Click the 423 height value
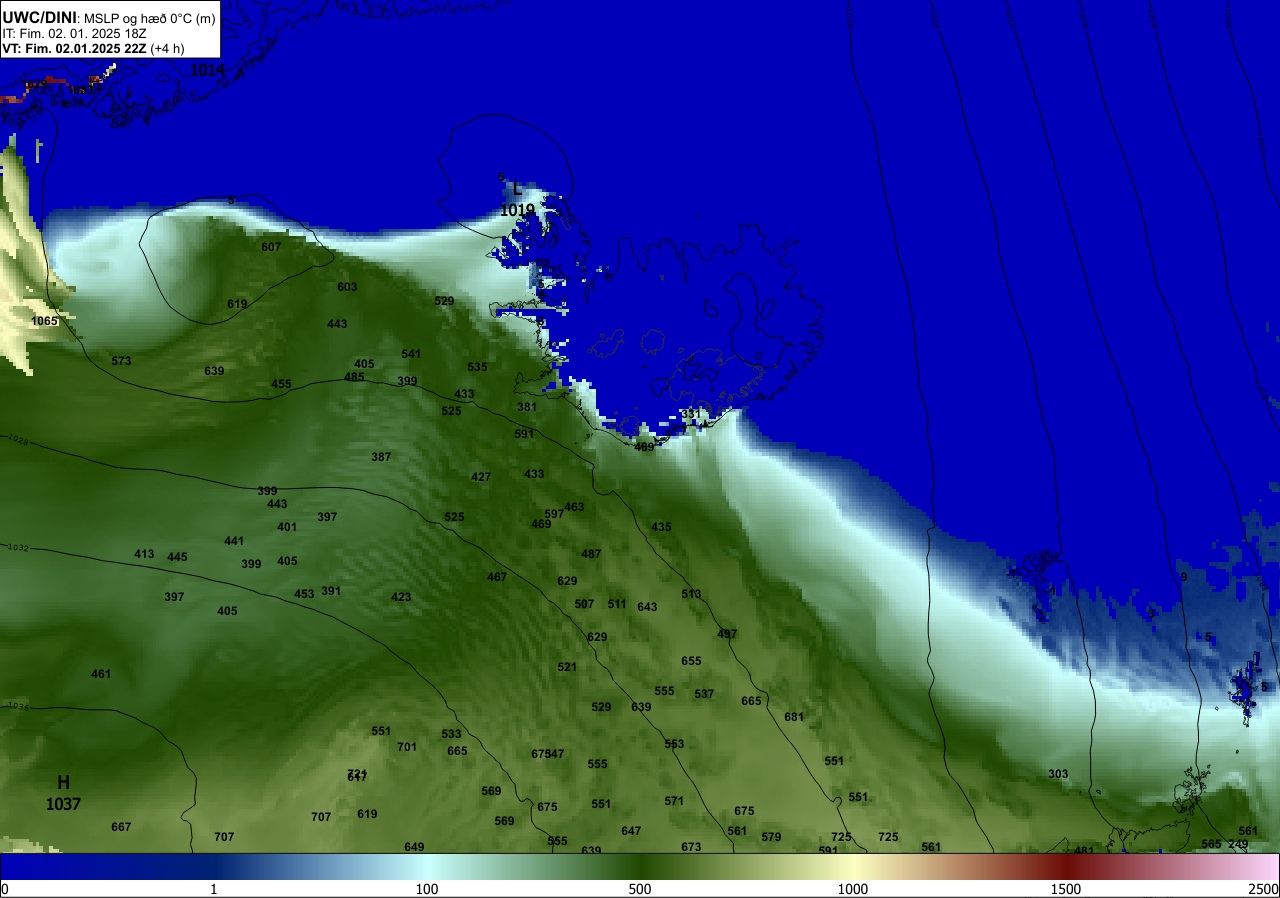Viewport: 1280px width, 898px height. (401, 597)
